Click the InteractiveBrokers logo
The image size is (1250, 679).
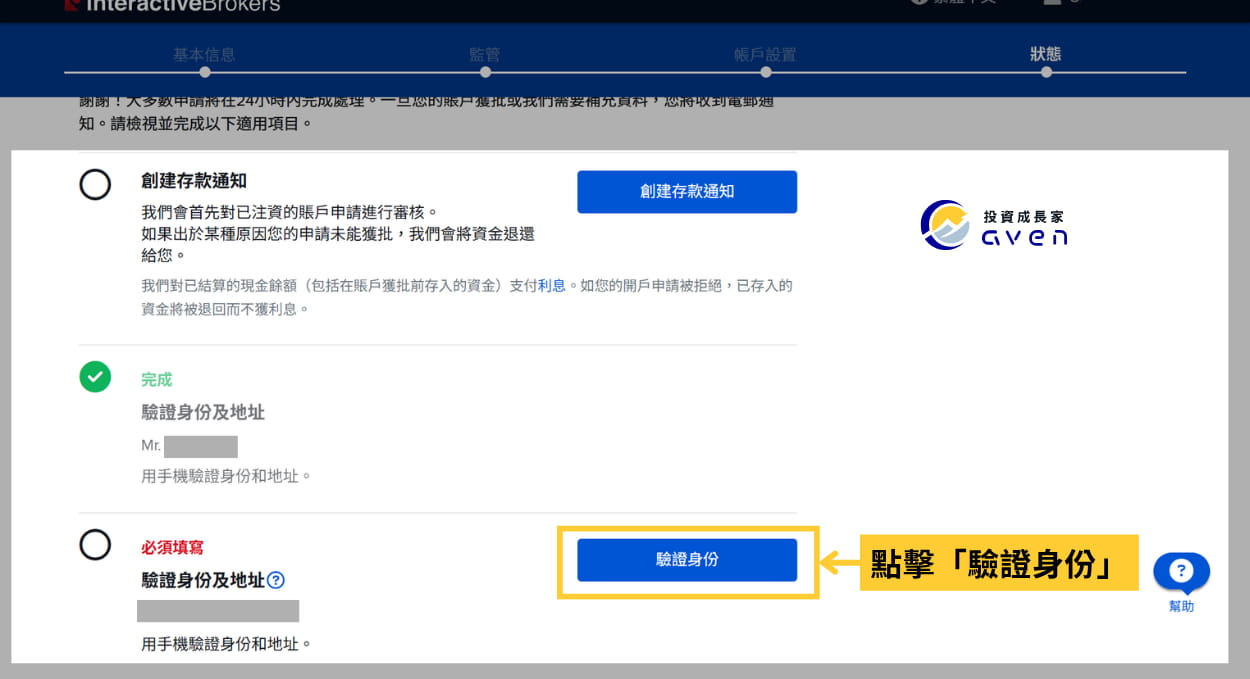[x=172, y=5]
